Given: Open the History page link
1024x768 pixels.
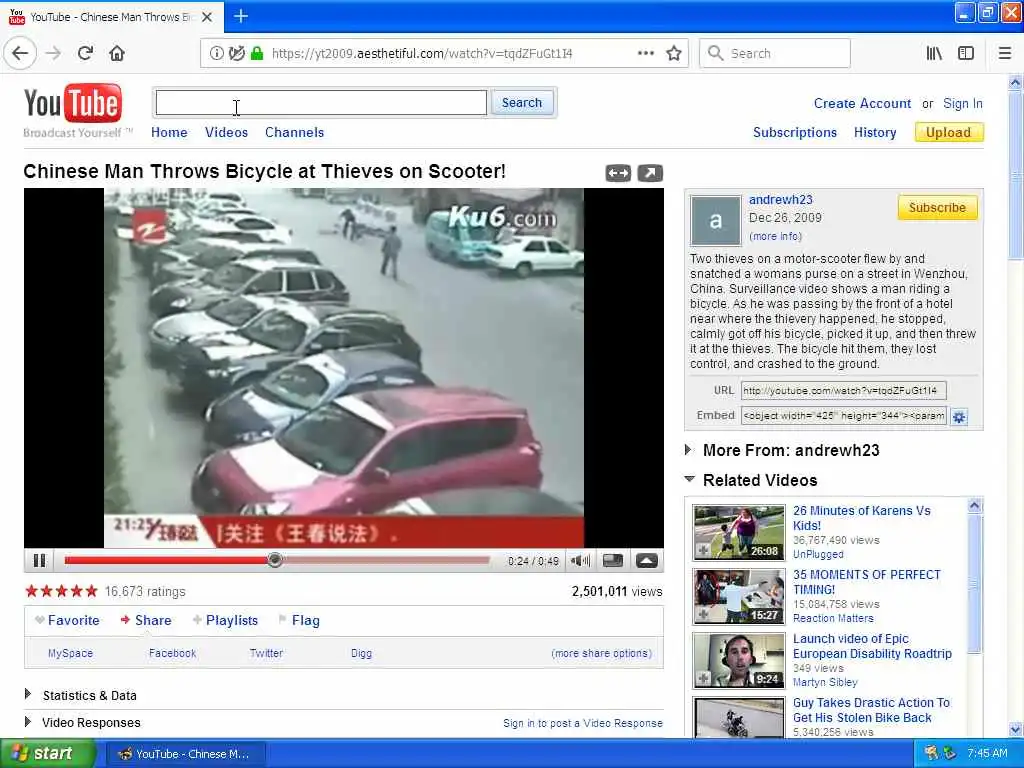Looking at the screenshot, I should (875, 132).
